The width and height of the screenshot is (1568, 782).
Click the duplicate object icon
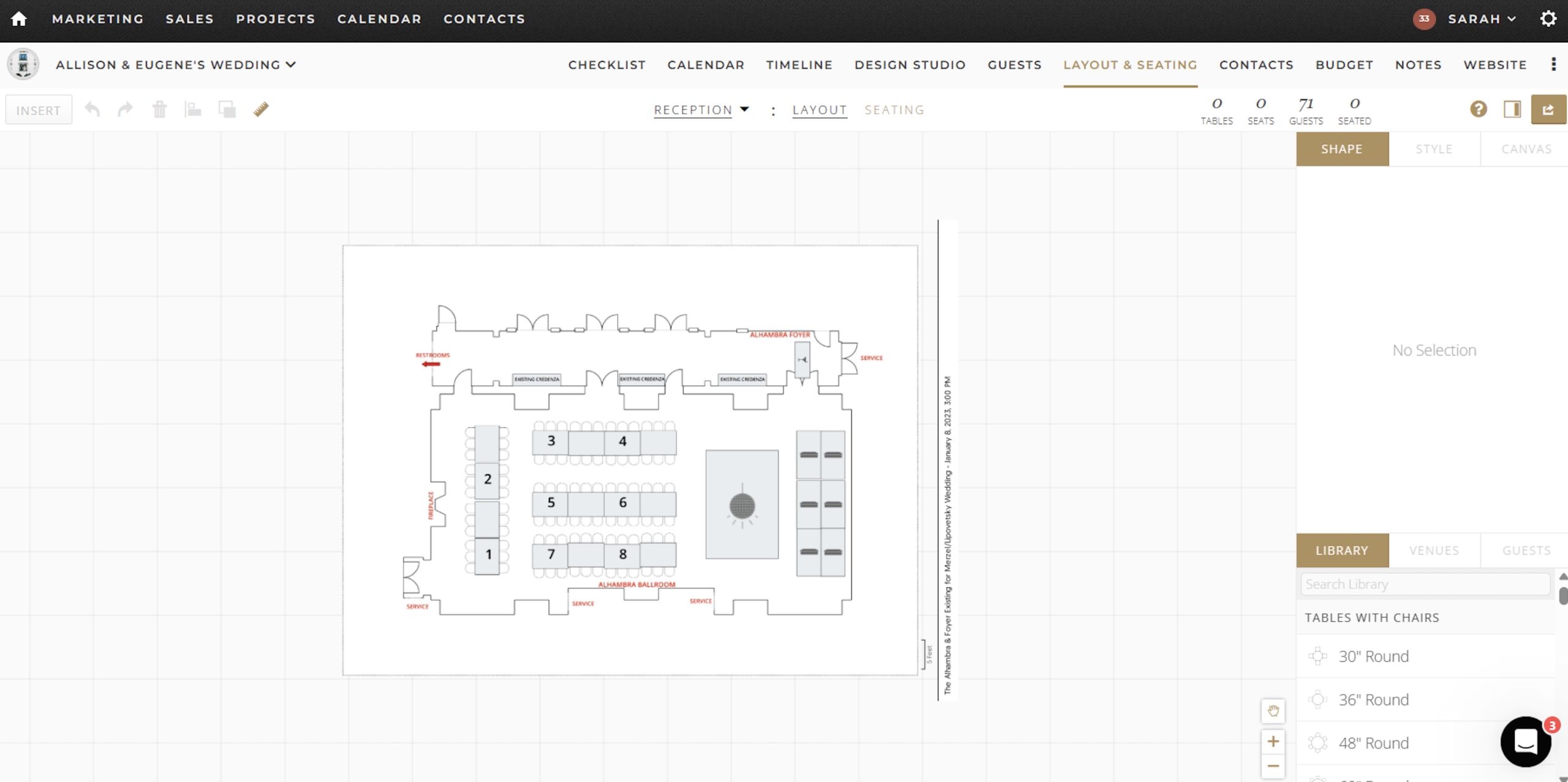coord(227,109)
